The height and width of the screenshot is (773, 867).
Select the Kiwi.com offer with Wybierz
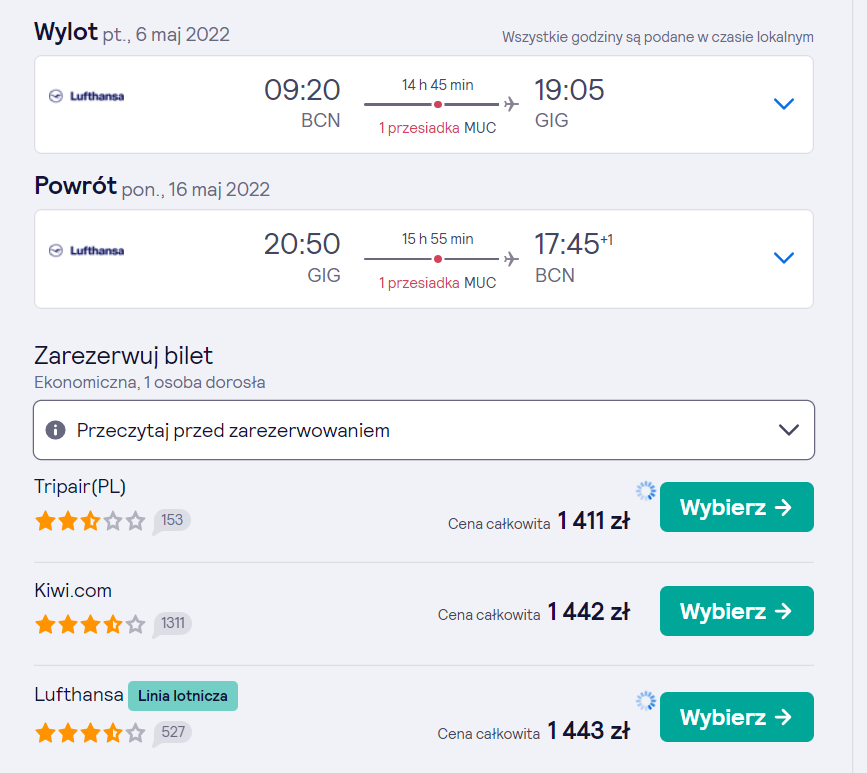point(737,611)
